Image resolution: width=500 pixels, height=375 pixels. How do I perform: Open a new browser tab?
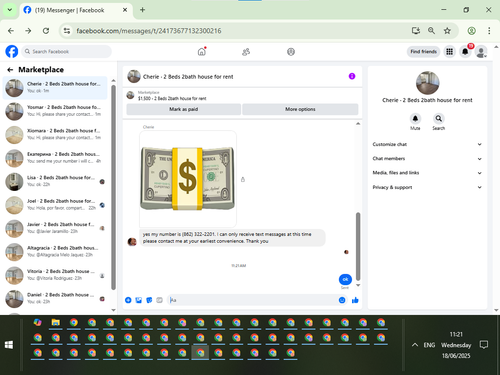pyautogui.click(x=142, y=10)
